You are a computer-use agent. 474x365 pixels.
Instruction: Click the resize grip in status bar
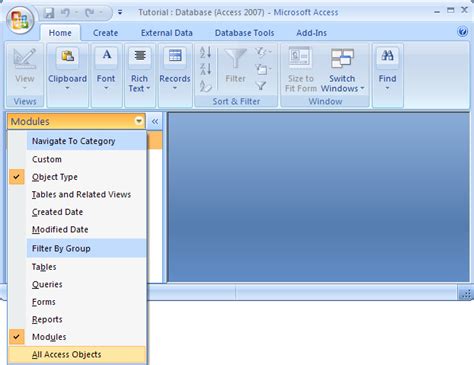click(466, 294)
